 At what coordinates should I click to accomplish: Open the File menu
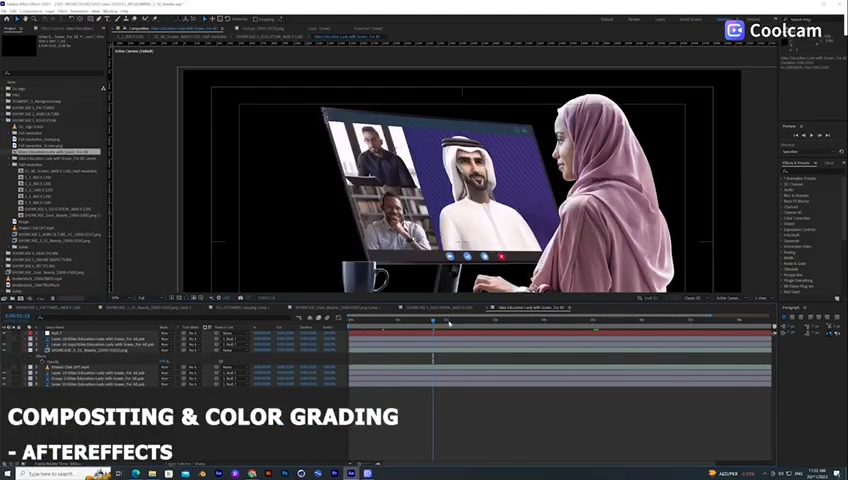(x=4, y=11)
